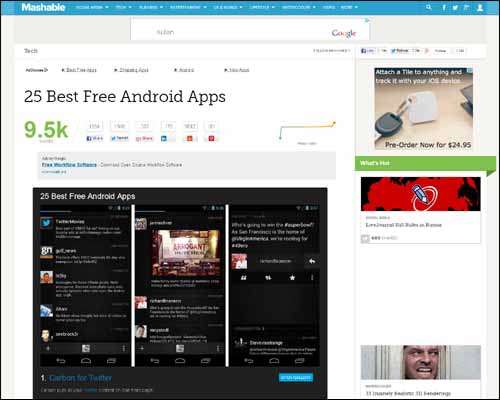Screen dimensions: 500x400
Task: Click the Free Workflow Software ad link
Action: (69, 165)
